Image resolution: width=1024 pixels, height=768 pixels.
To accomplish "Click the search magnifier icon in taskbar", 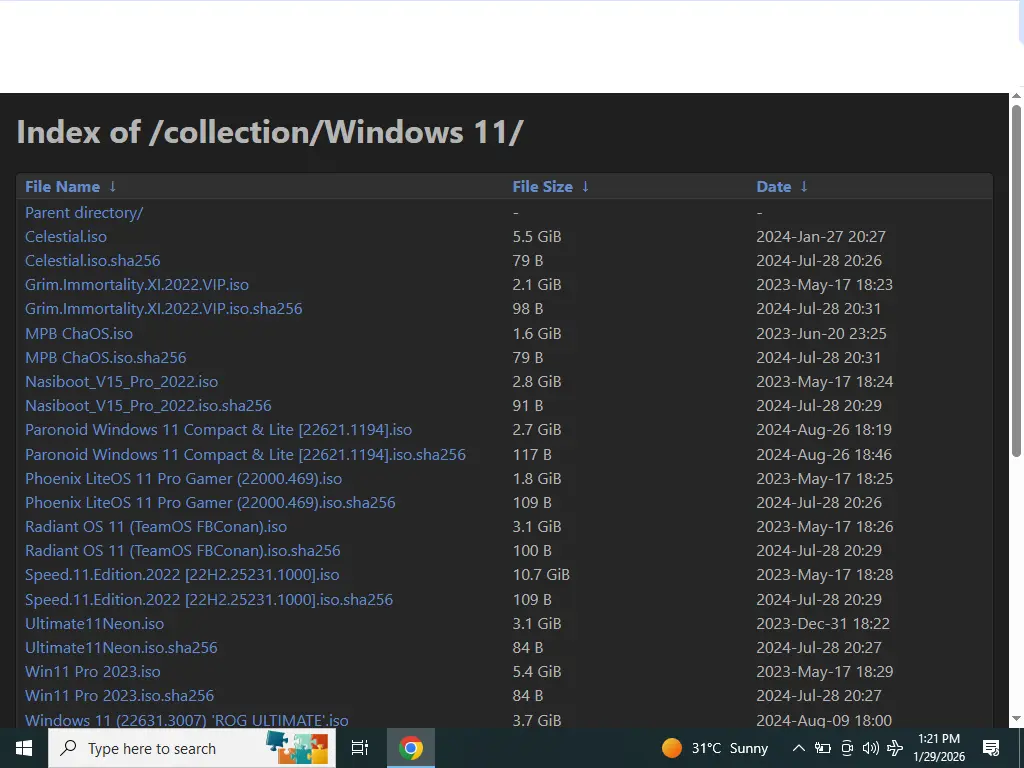I will tap(68, 748).
